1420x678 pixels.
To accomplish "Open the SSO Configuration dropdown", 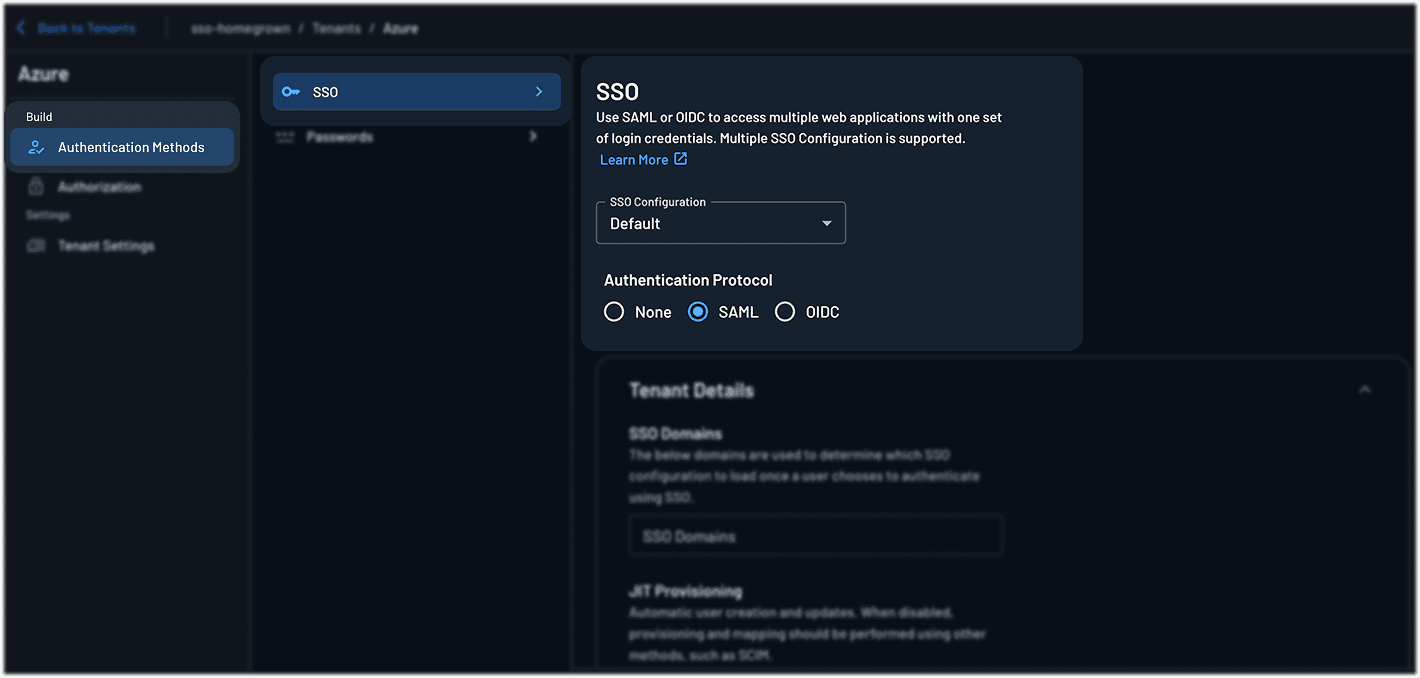I will click(720, 223).
